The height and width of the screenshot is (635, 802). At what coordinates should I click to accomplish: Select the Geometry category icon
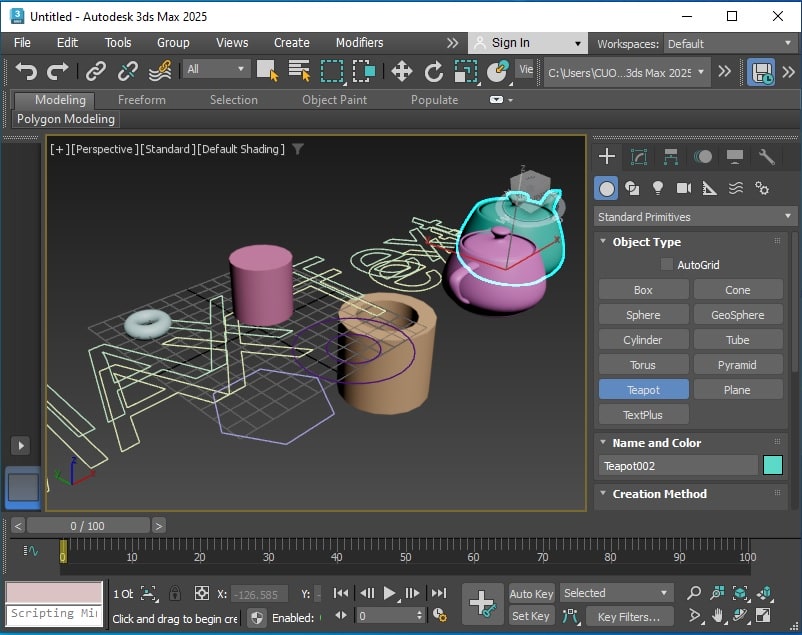(607, 189)
